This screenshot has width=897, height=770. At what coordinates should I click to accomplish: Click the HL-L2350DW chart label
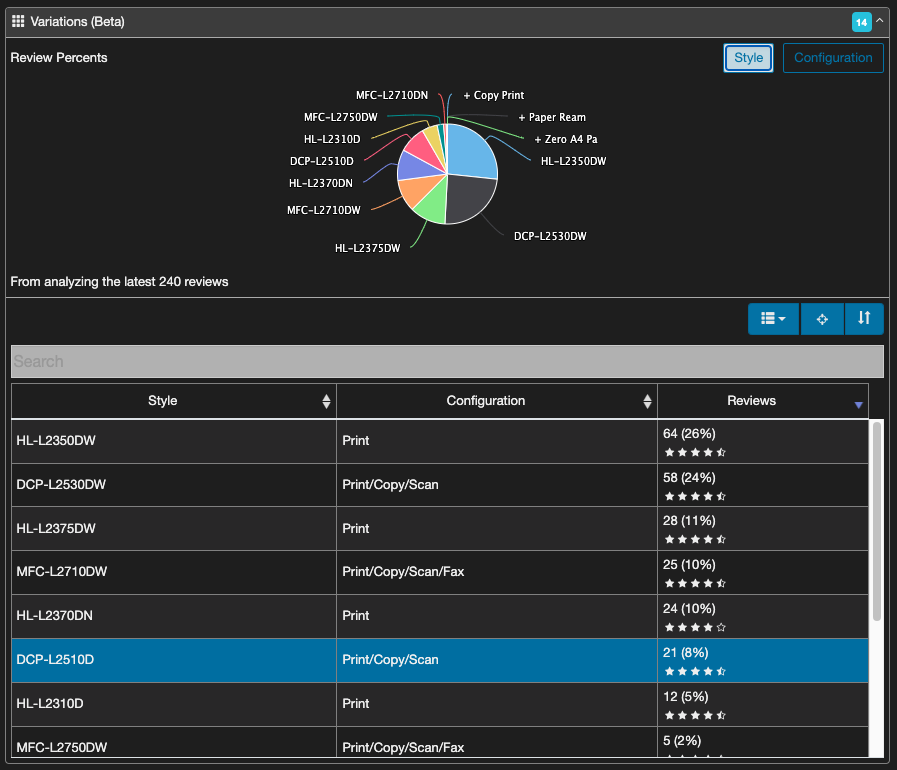[573, 161]
